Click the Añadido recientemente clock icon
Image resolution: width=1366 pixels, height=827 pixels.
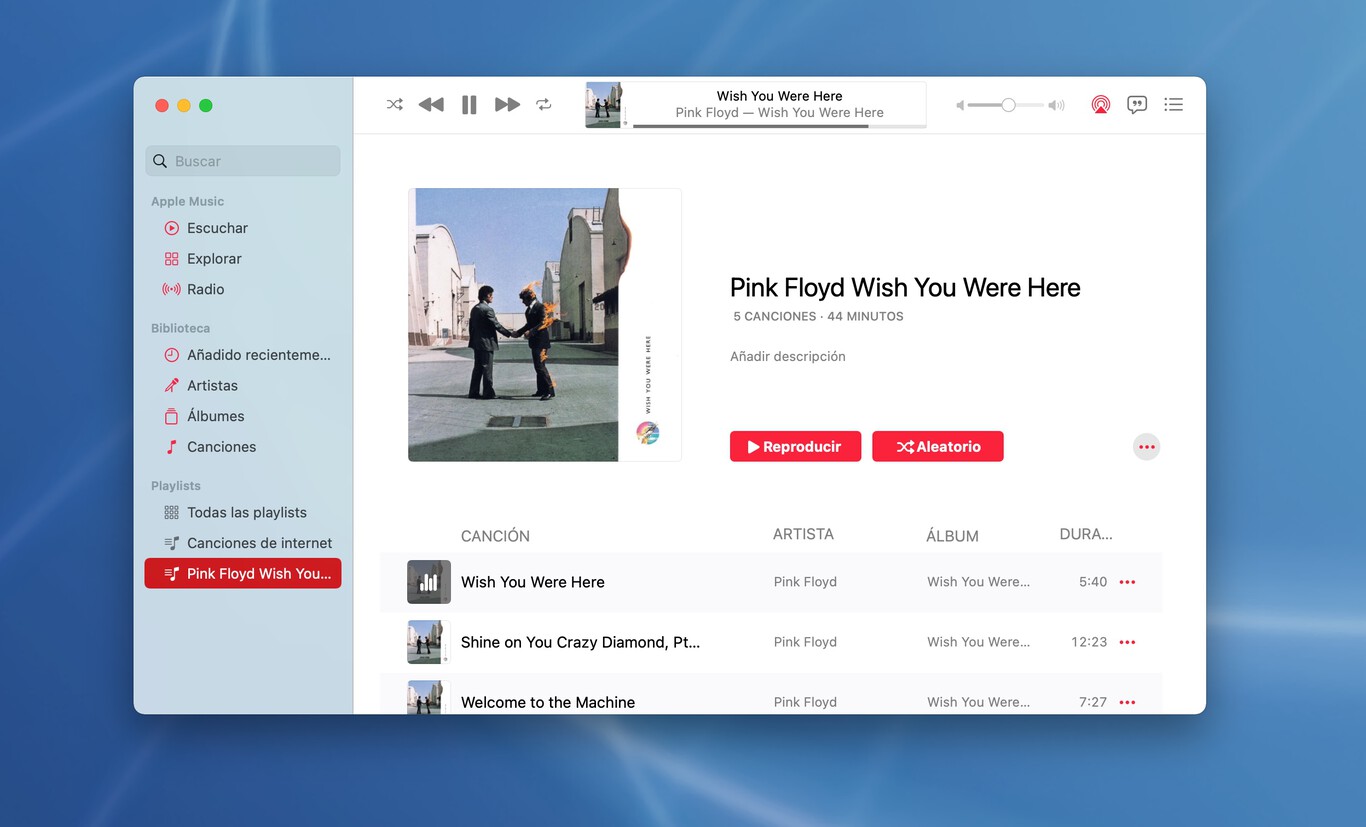click(x=172, y=355)
